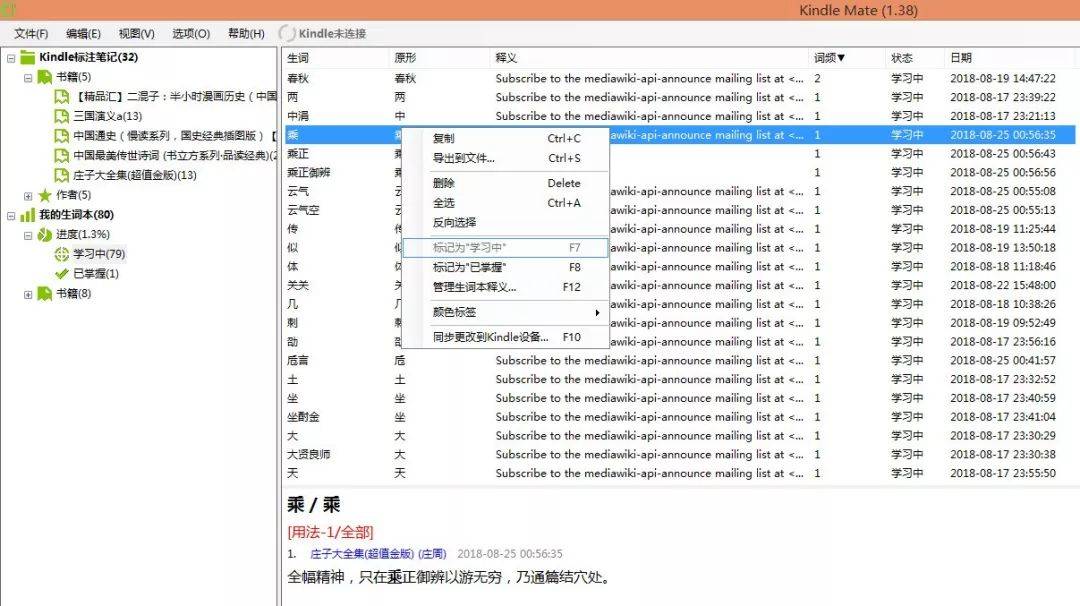Select the 乘正御辨 vocabulary row
1080x606 pixels.
(678, 172)
